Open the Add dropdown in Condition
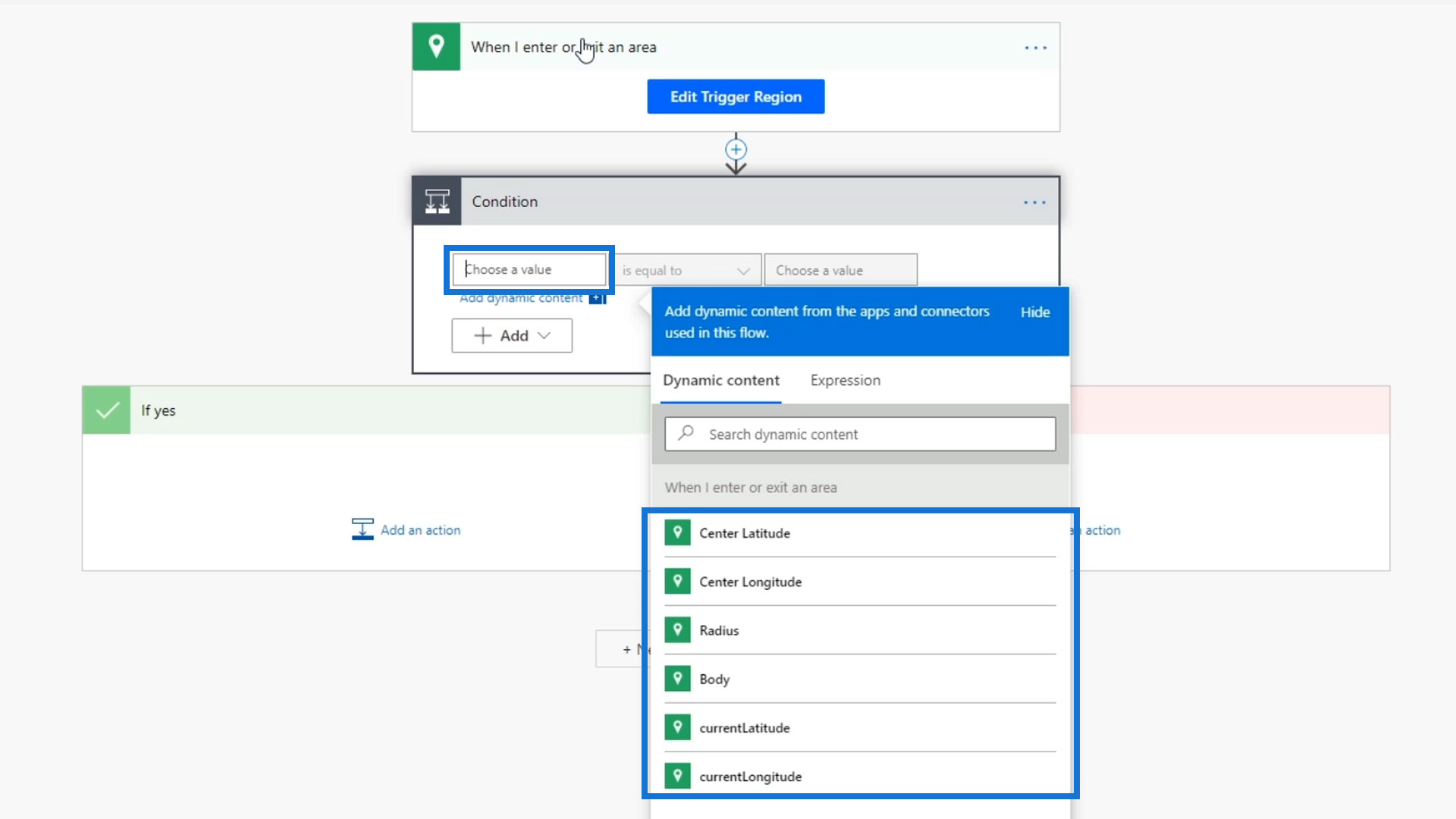Viewport: 1456px width, 819px height. pyautogui.click(x=512, y=335)
